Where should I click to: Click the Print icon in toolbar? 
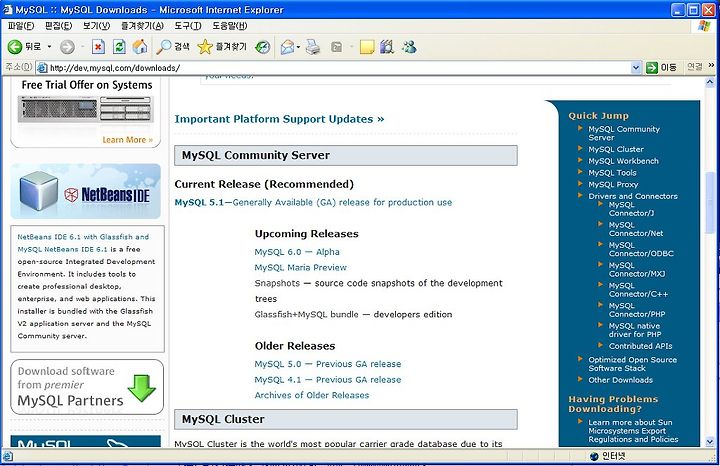point(313,47)
